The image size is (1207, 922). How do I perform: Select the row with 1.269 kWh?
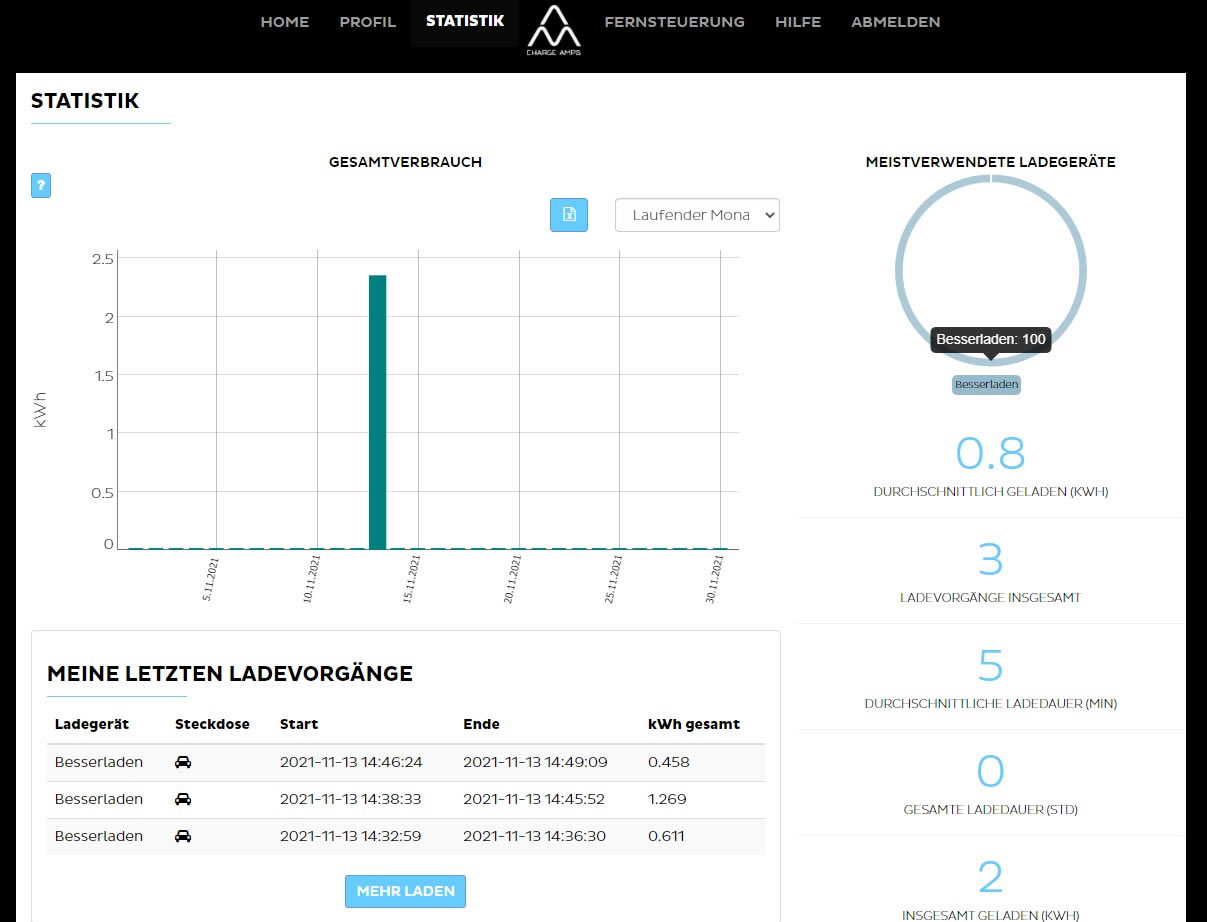(x=405, y=799)
